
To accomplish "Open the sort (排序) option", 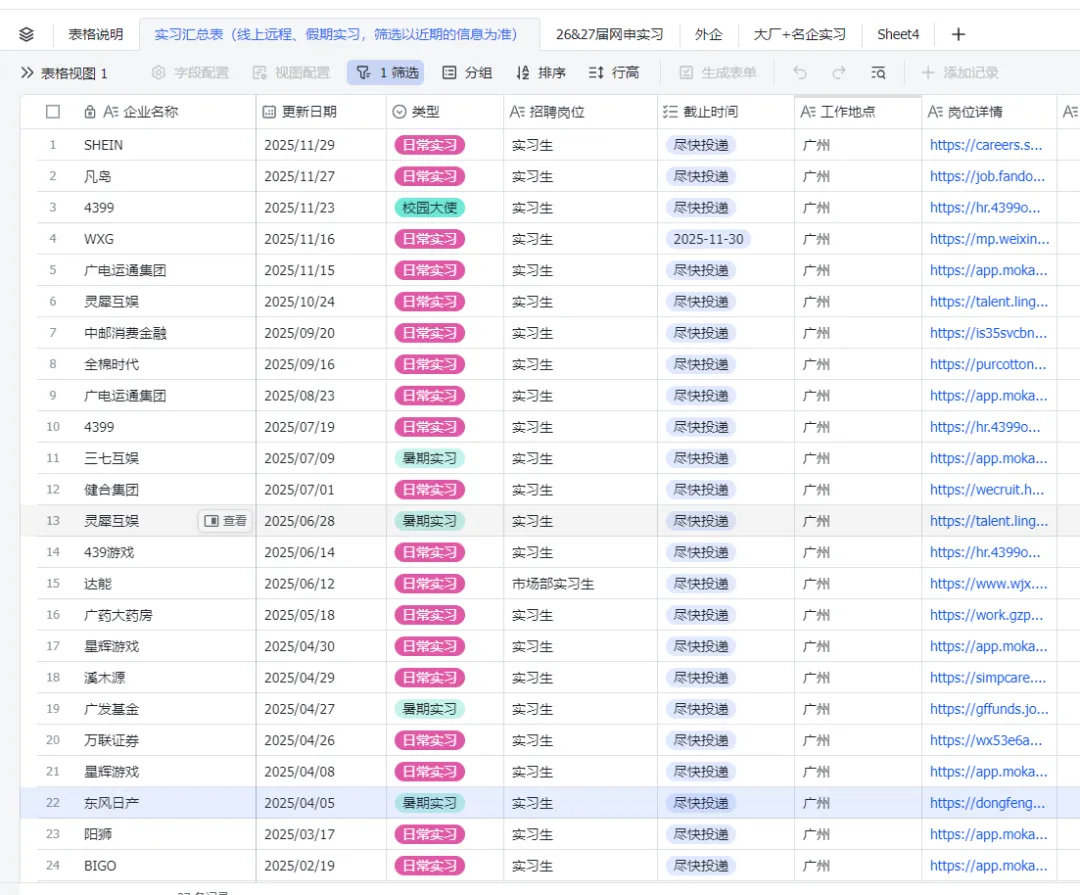I will click(541, 72).
